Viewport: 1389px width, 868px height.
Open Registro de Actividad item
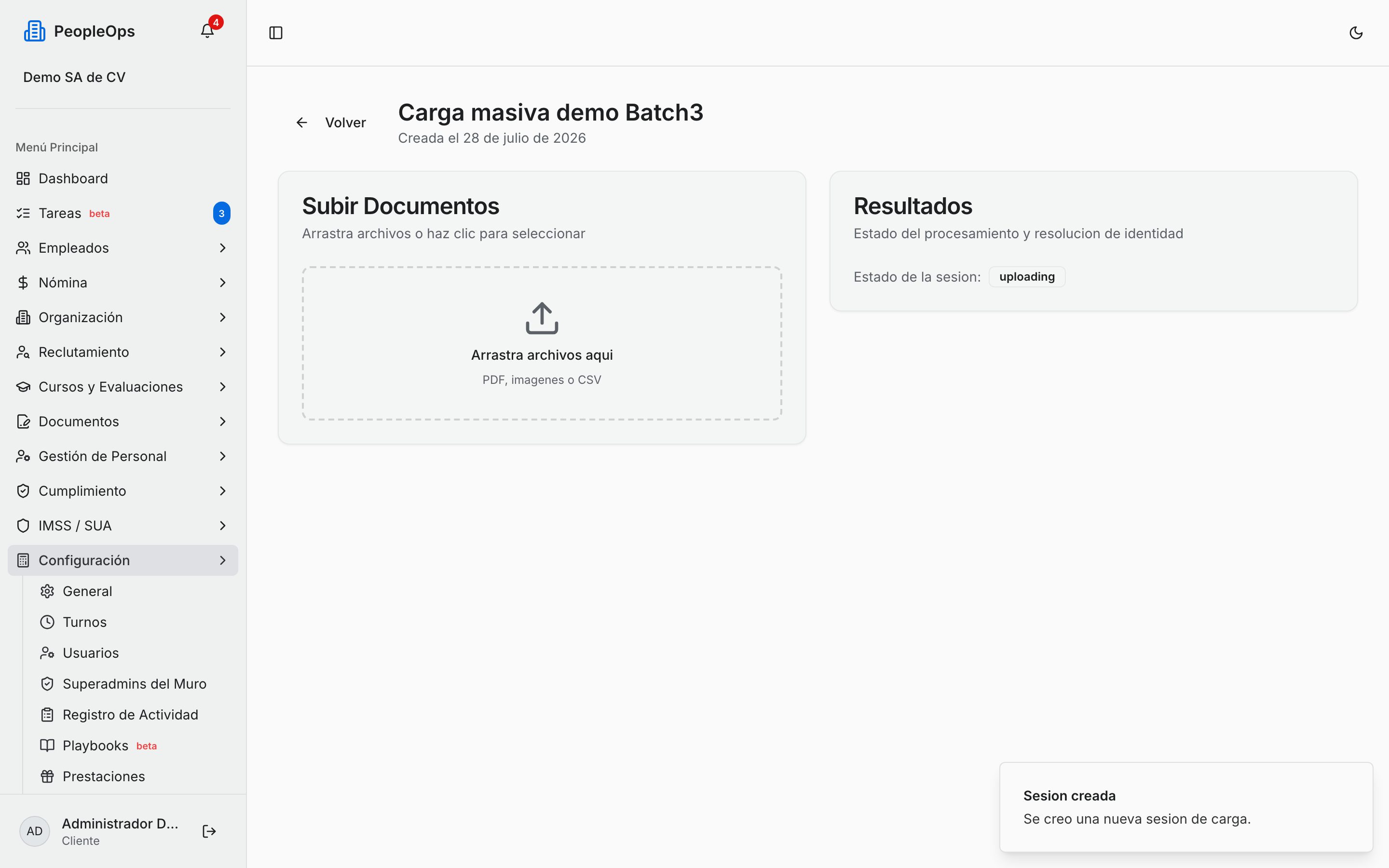pyautogui.click(x=131, y=715)
